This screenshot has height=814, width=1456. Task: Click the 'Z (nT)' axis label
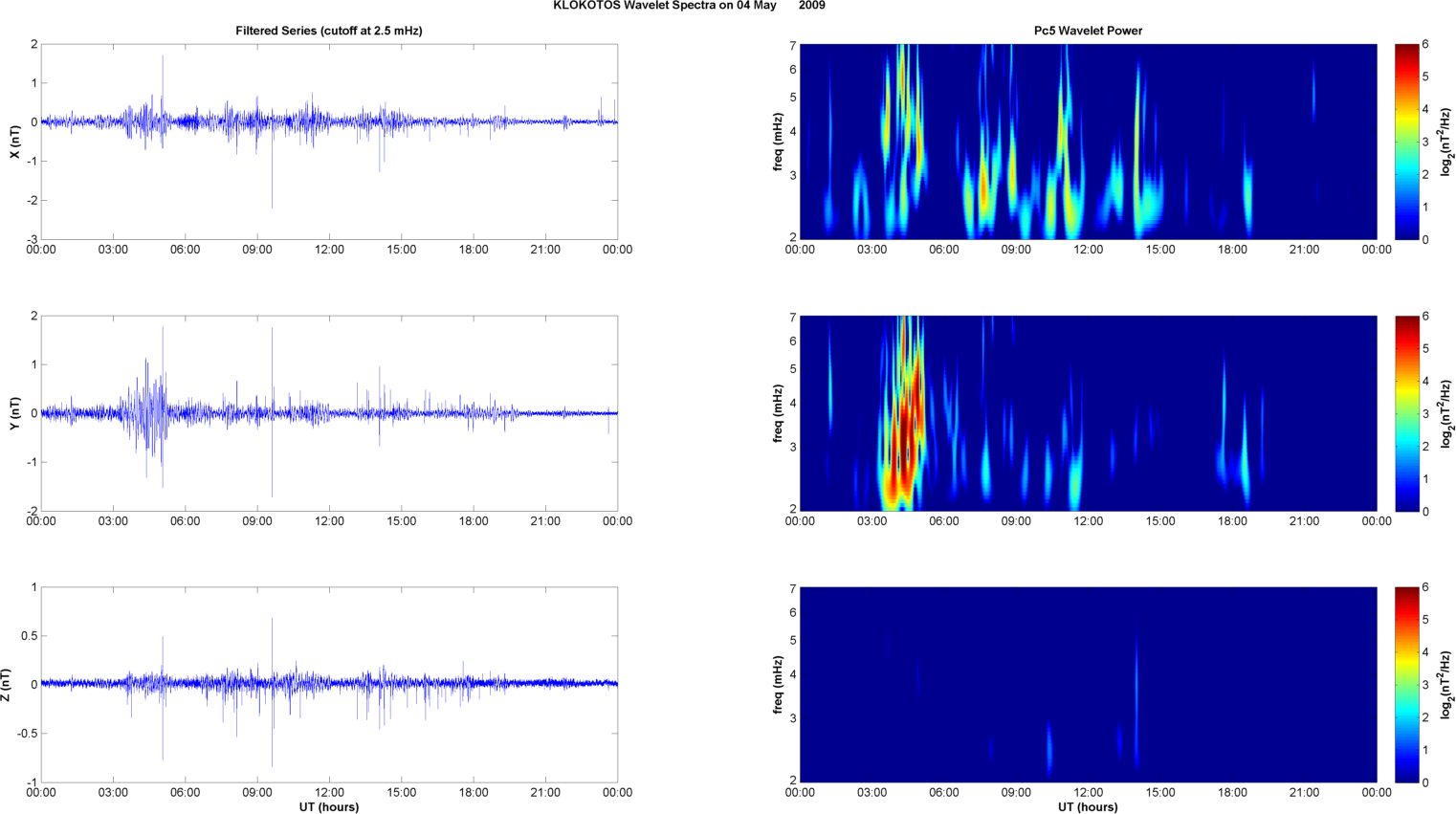8,685
